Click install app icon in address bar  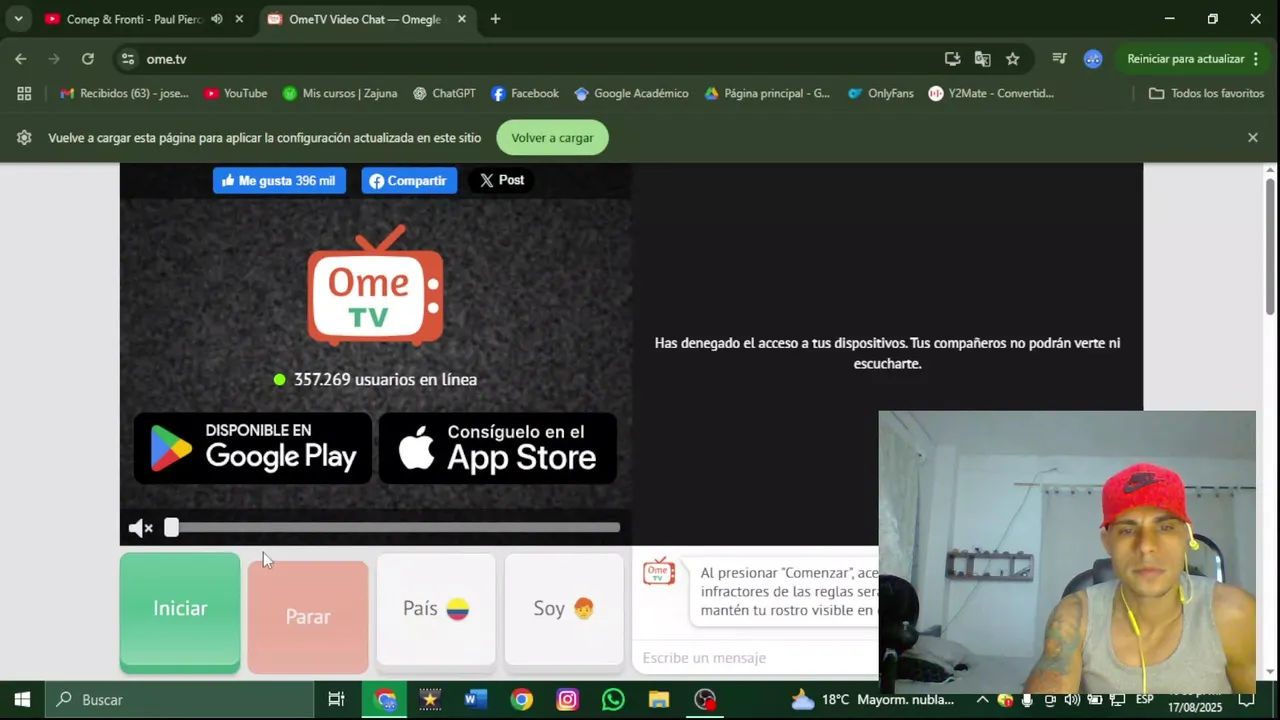point(952,59)
